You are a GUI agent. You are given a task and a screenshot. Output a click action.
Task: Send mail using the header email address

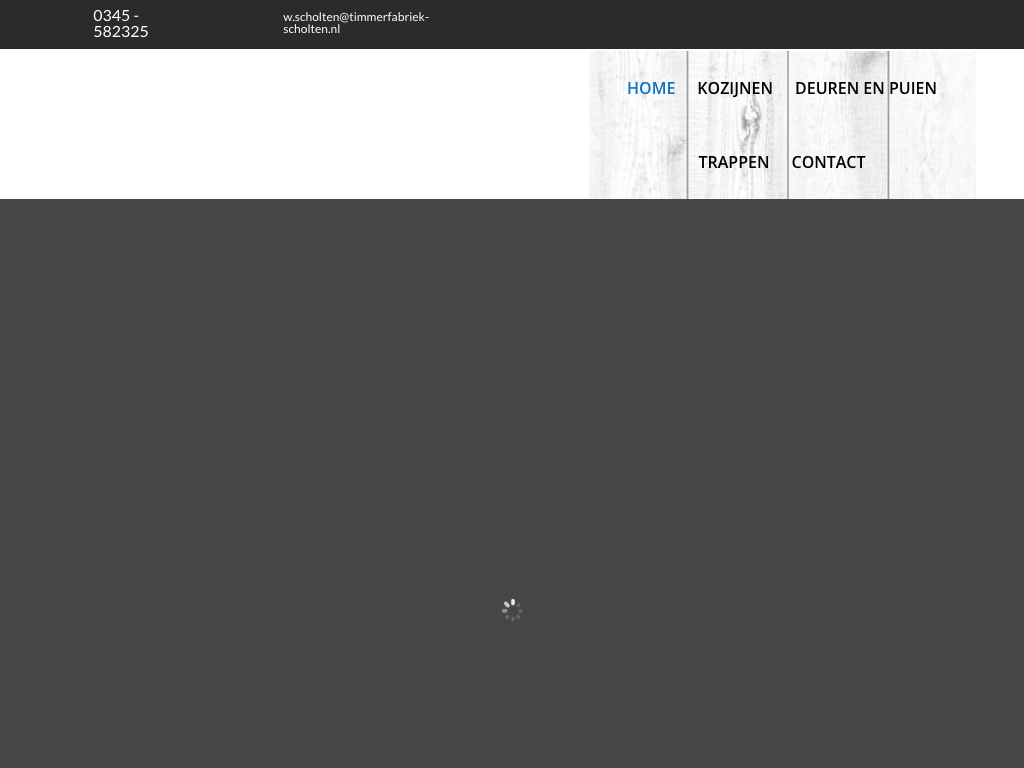click(x=355, y=23)
